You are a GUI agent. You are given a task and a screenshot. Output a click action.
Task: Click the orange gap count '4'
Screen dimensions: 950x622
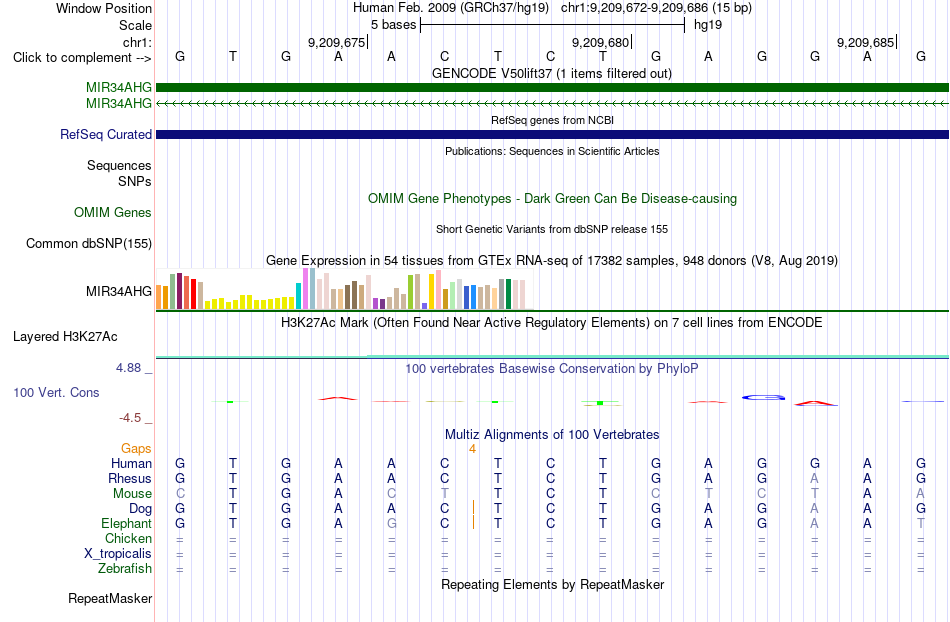473,449
